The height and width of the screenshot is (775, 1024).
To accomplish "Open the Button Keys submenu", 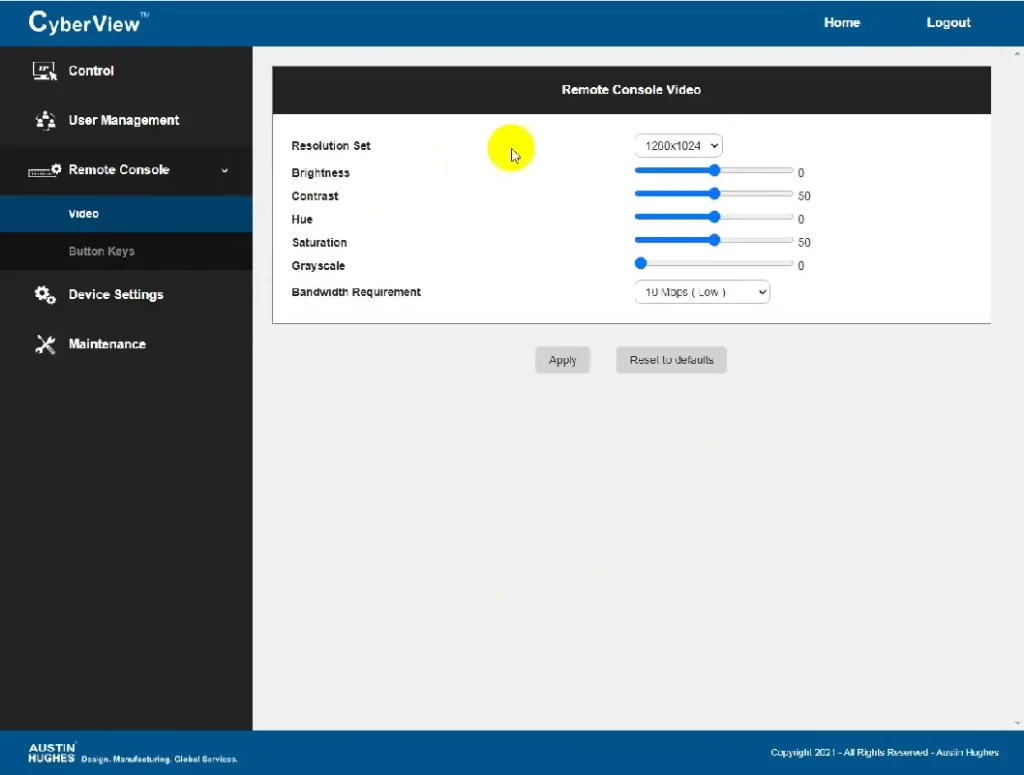I will 126,251.
